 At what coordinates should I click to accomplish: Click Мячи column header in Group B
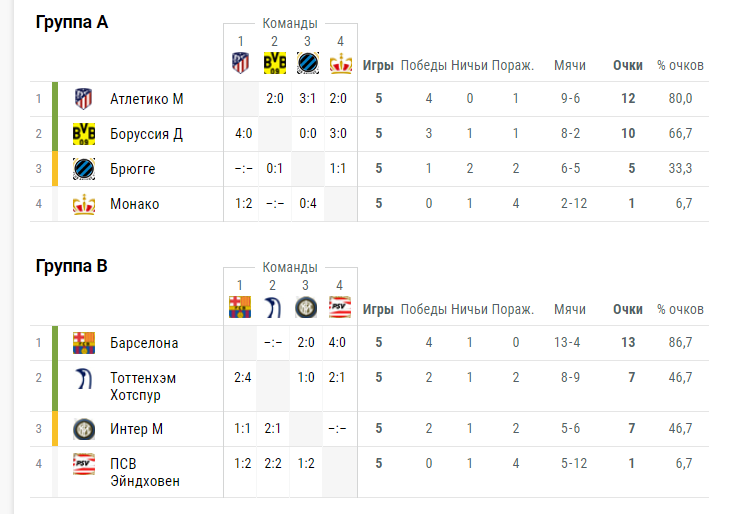click(x=570, y=309)
